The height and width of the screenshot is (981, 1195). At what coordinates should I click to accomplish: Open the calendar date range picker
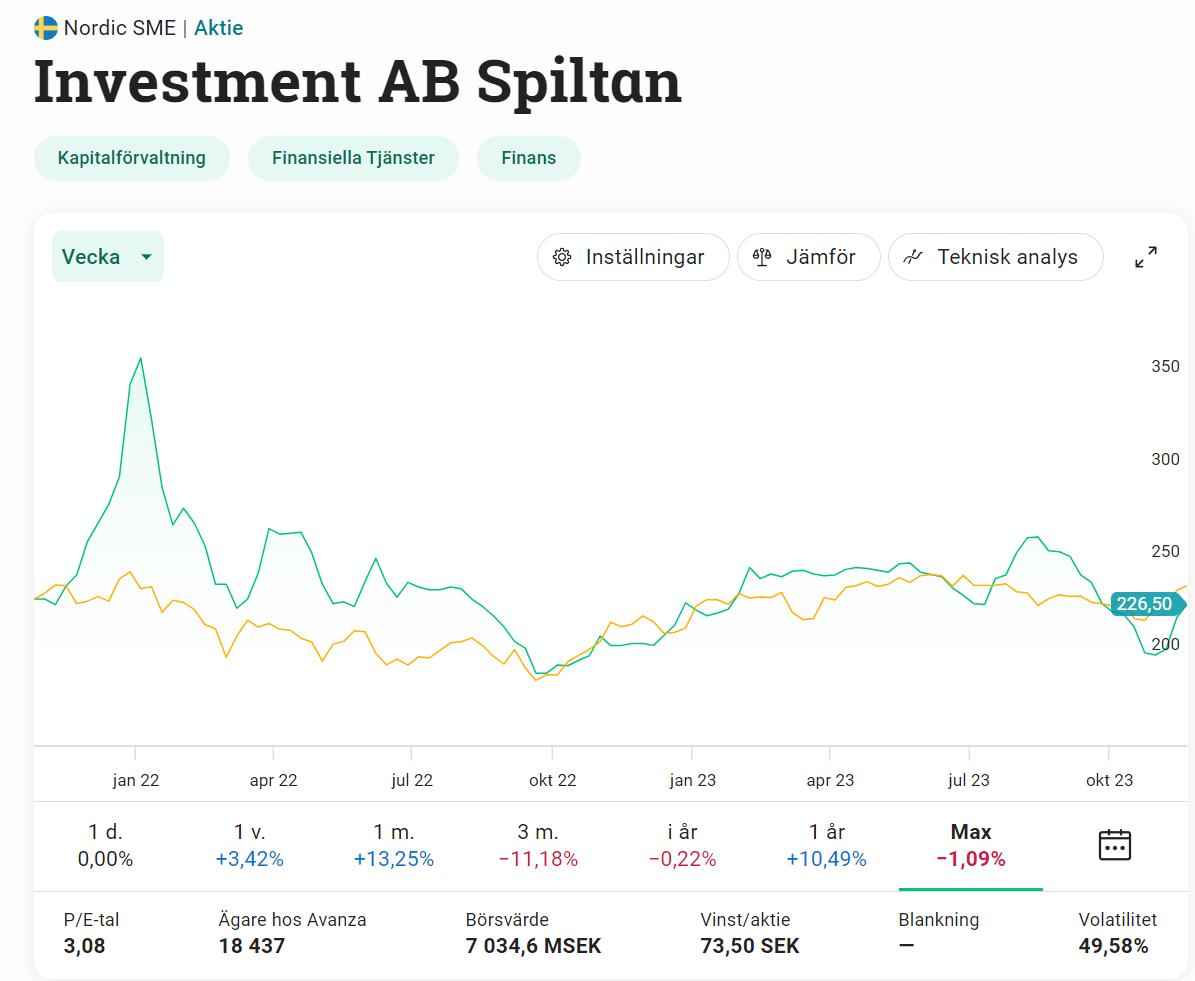click(x=1114, y=845)
